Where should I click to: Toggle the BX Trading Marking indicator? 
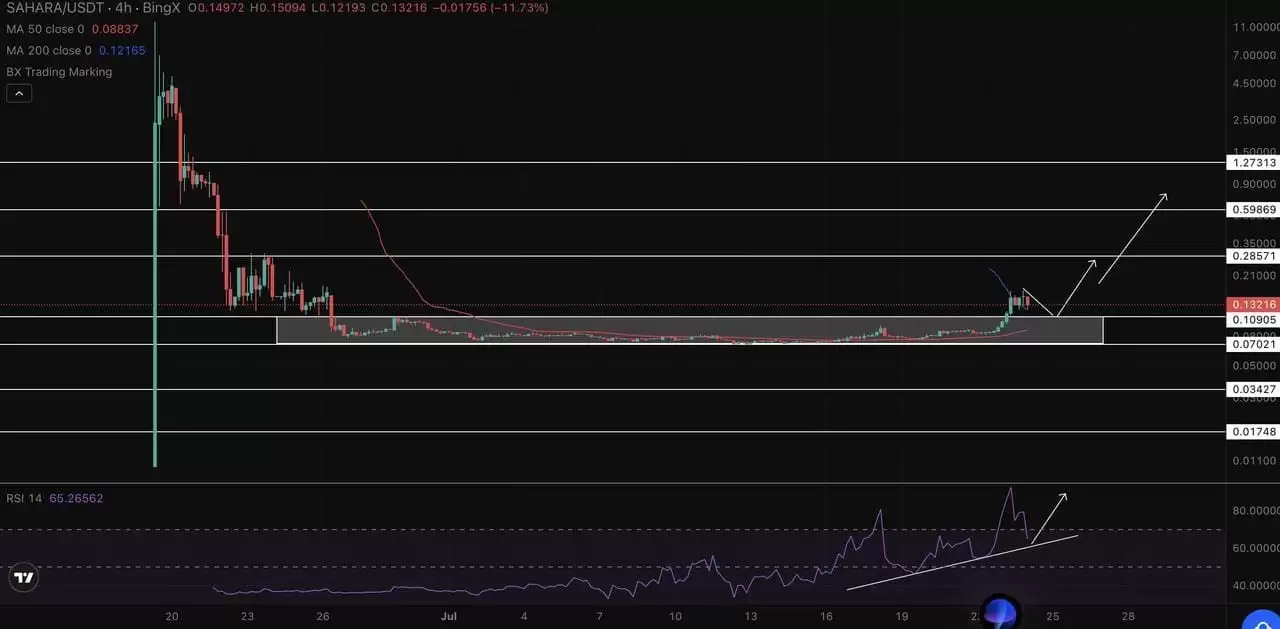[61, 72]
